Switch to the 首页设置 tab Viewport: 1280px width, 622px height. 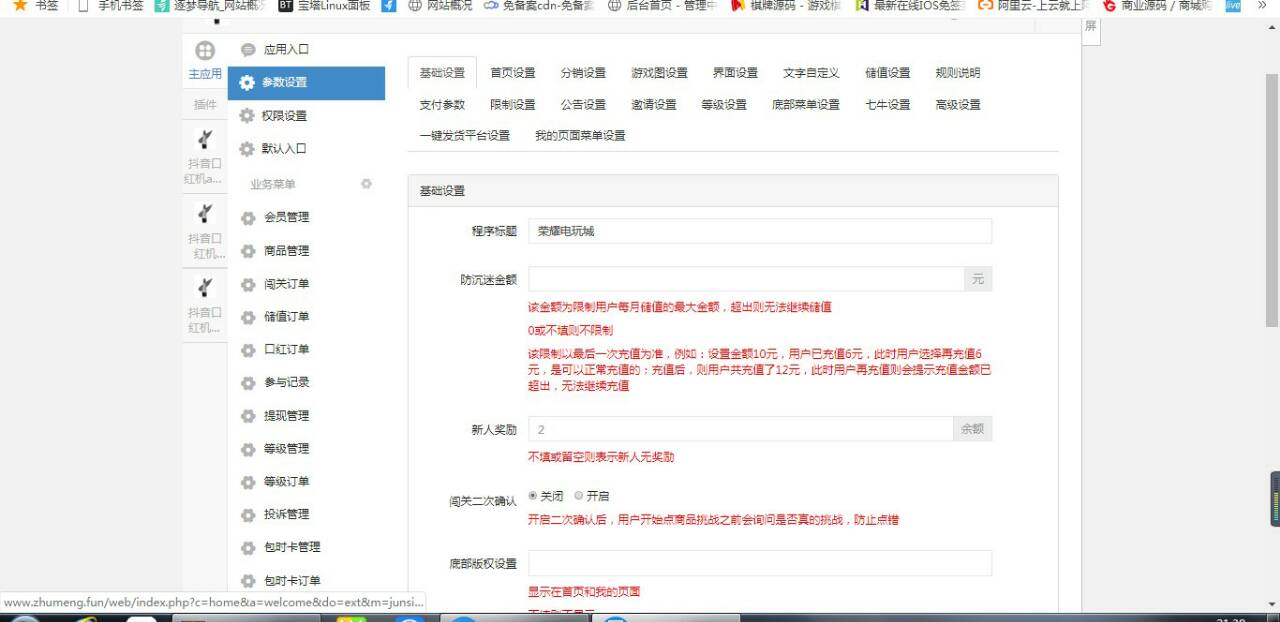(x=513, y=73)
